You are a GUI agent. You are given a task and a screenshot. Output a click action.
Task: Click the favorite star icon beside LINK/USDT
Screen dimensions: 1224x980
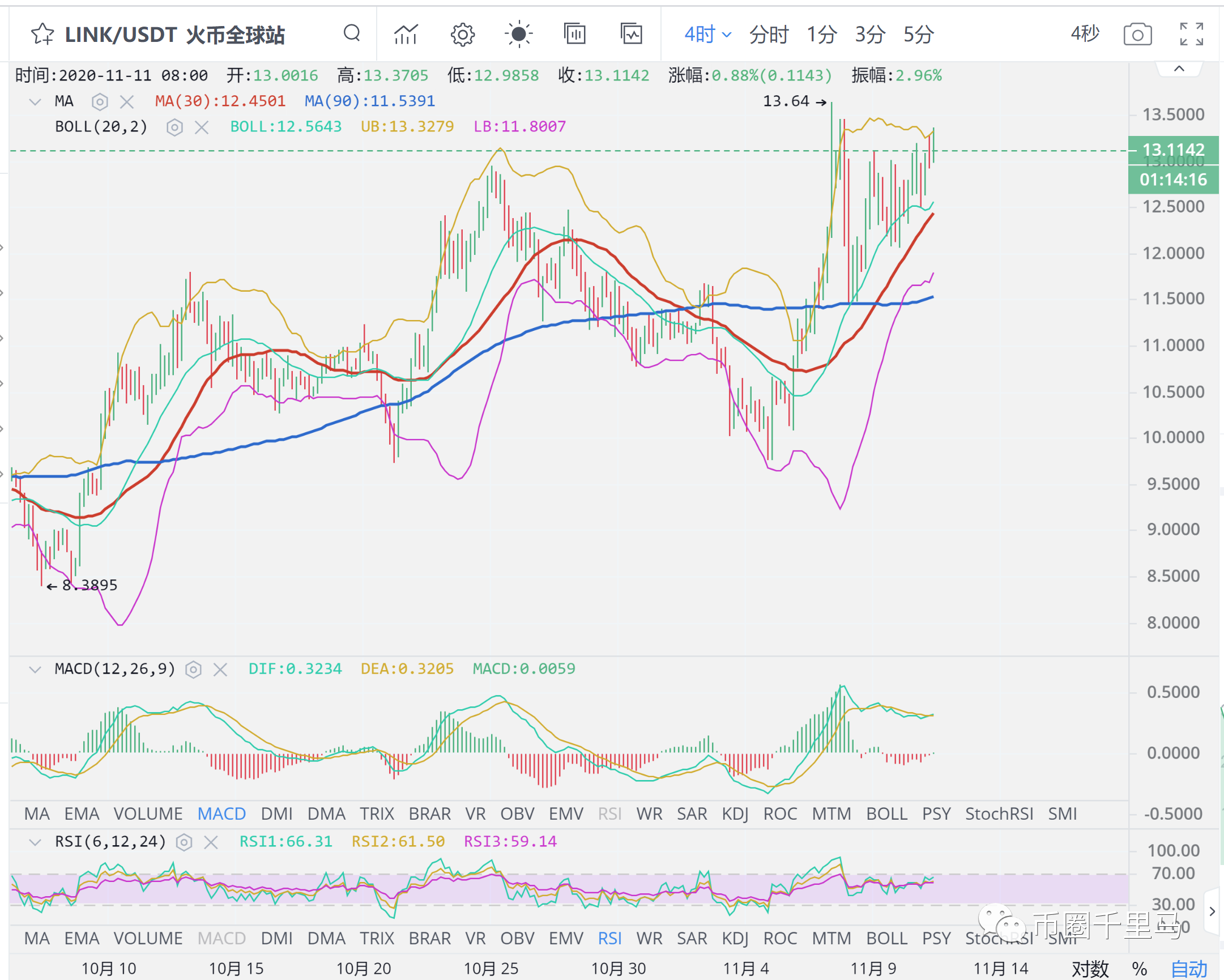click(42, 34)
